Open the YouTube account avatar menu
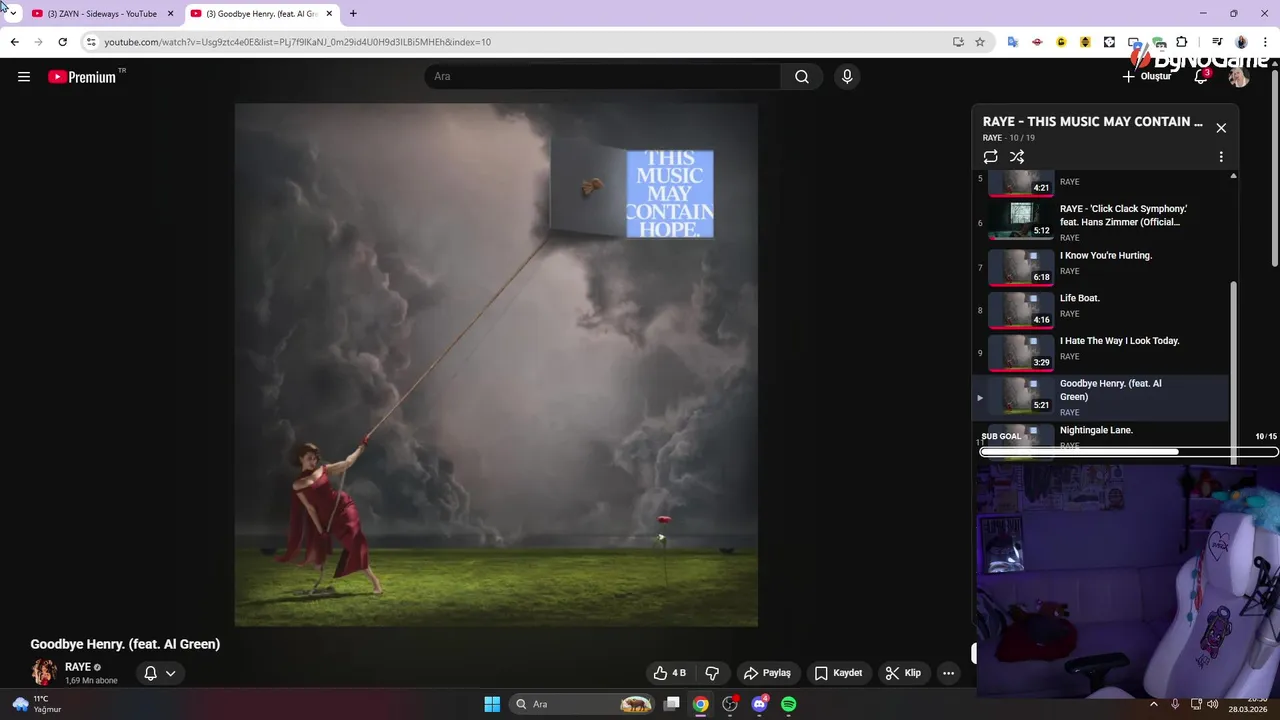 [x=1239, y=77]
